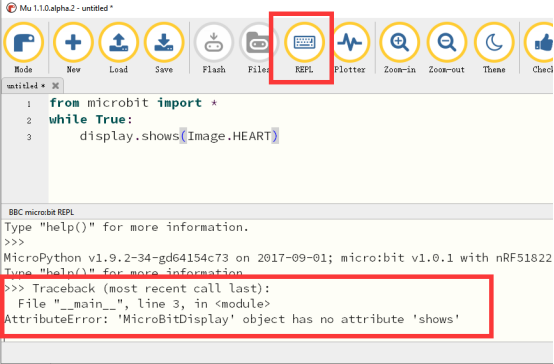Flash code to the micro:bit
Viewport: 554px width, 364px height.
214,48
